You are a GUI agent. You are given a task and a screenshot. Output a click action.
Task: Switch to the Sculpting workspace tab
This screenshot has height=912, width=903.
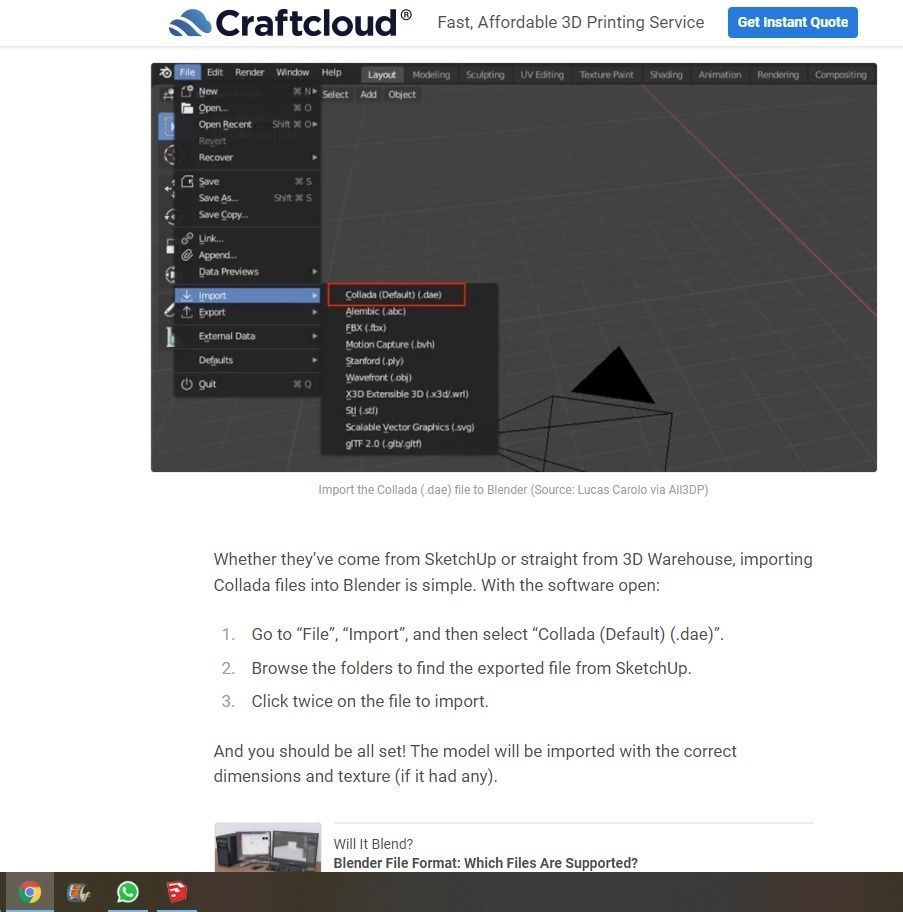[485, 74]
